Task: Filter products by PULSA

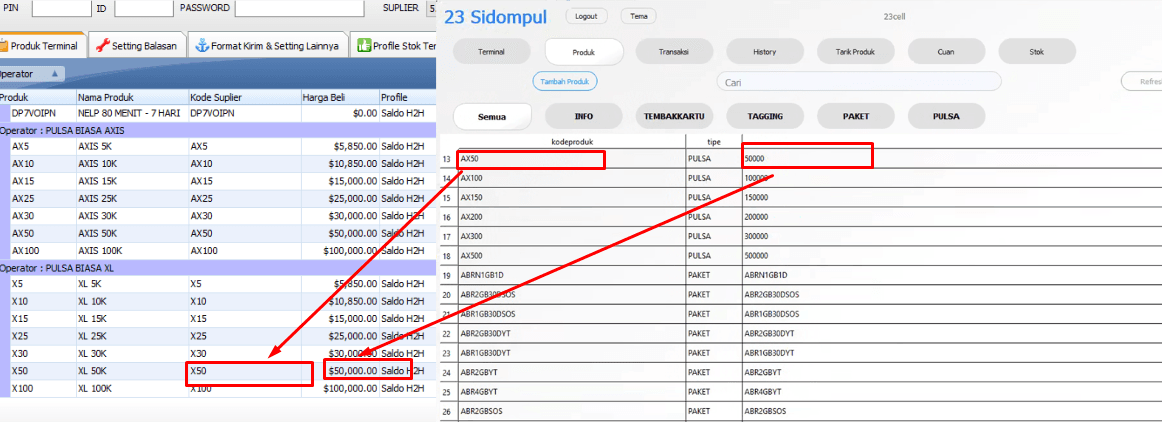Action: click(945, 116)
